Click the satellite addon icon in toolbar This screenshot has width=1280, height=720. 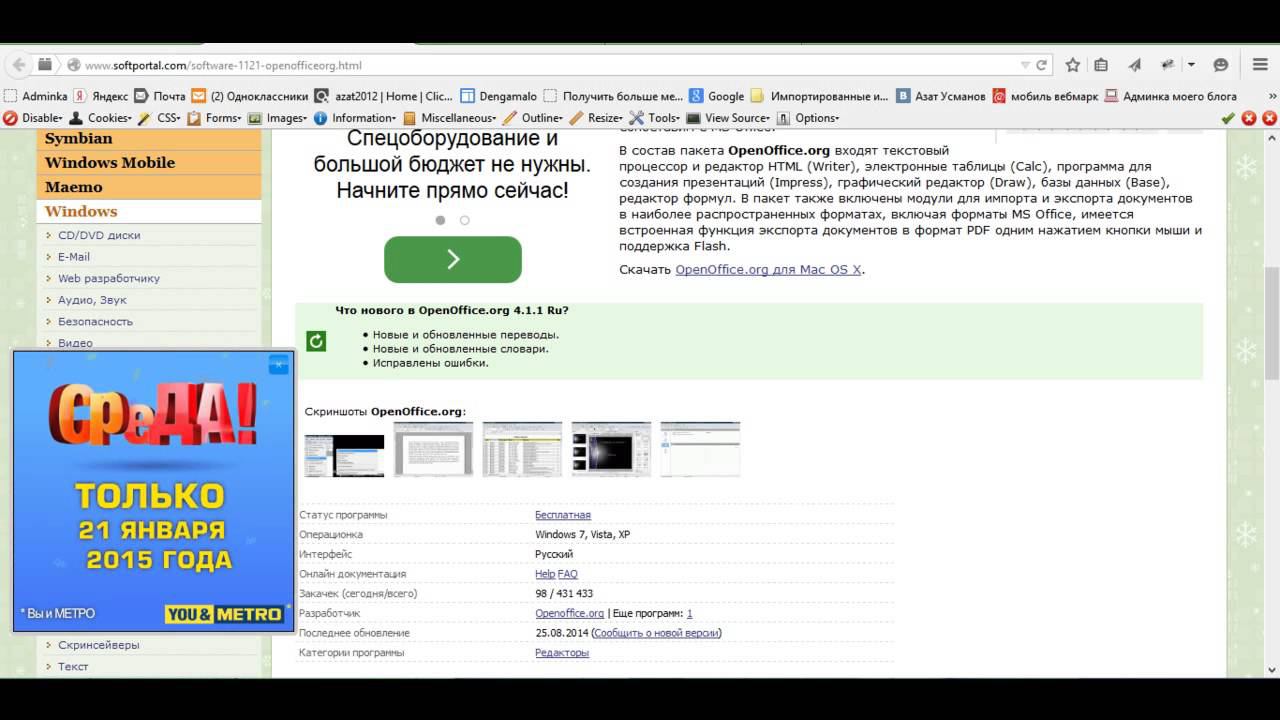1166,65
